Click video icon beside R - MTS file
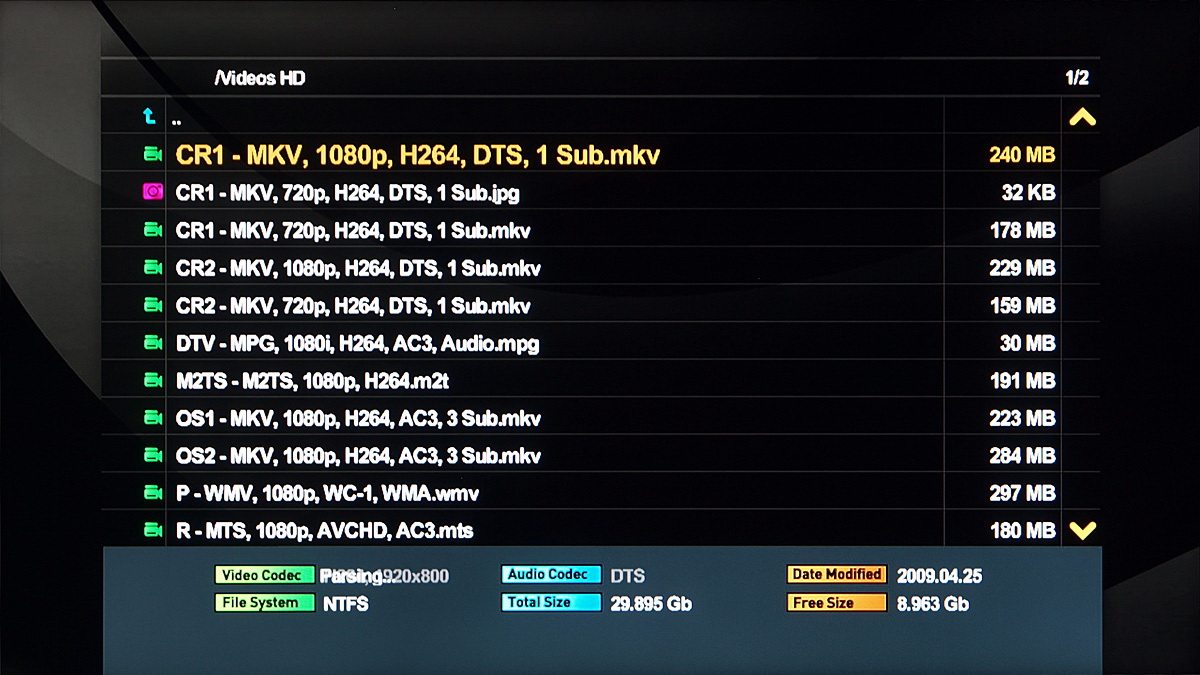This screenshot has width=1200, height=675. 152,530
